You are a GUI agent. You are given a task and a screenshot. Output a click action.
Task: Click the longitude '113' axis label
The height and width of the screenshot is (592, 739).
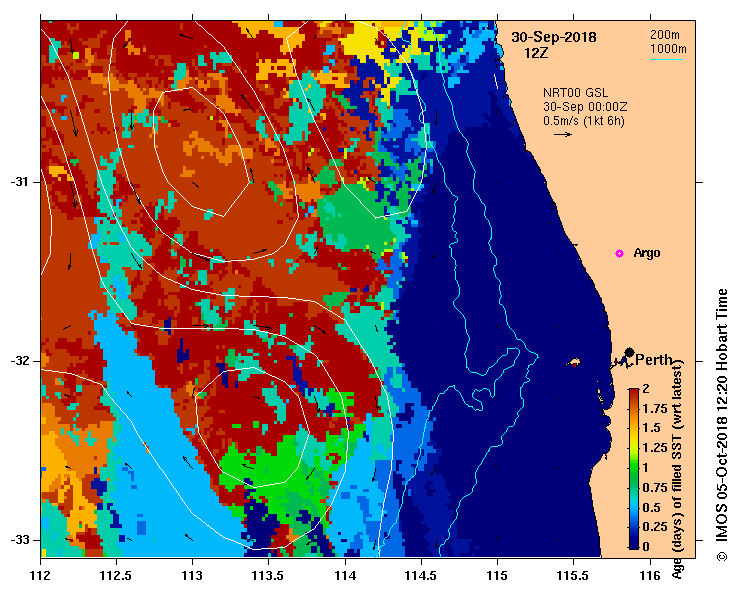point(192,576)
